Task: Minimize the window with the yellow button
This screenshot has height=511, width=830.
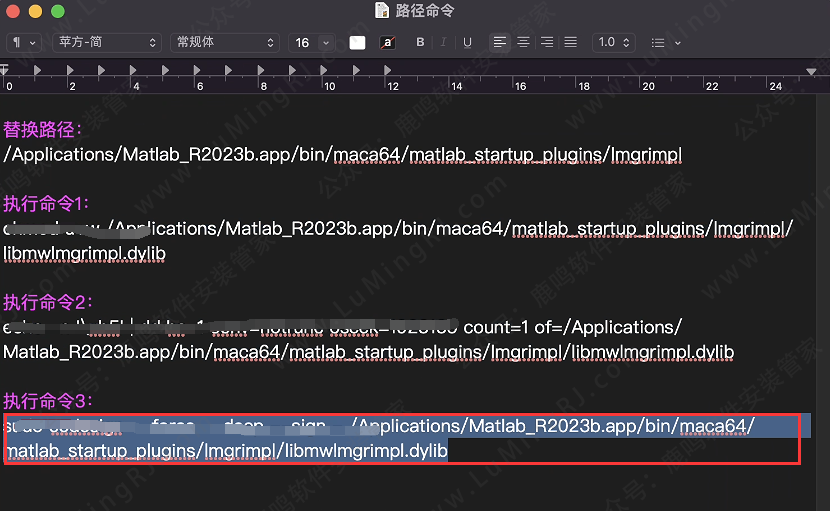Action: pyautogui.click(x=35, y=11)
